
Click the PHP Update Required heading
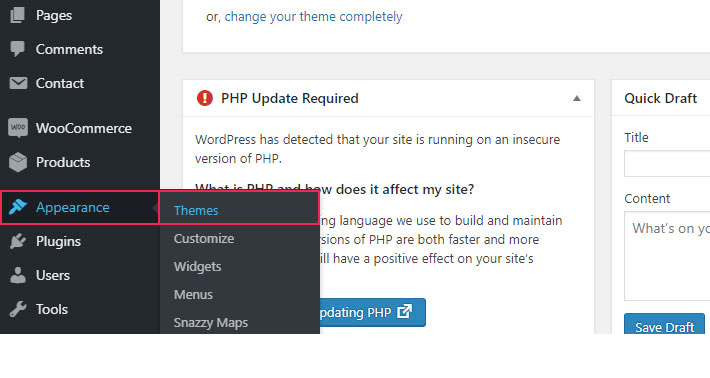coord(290,98)
